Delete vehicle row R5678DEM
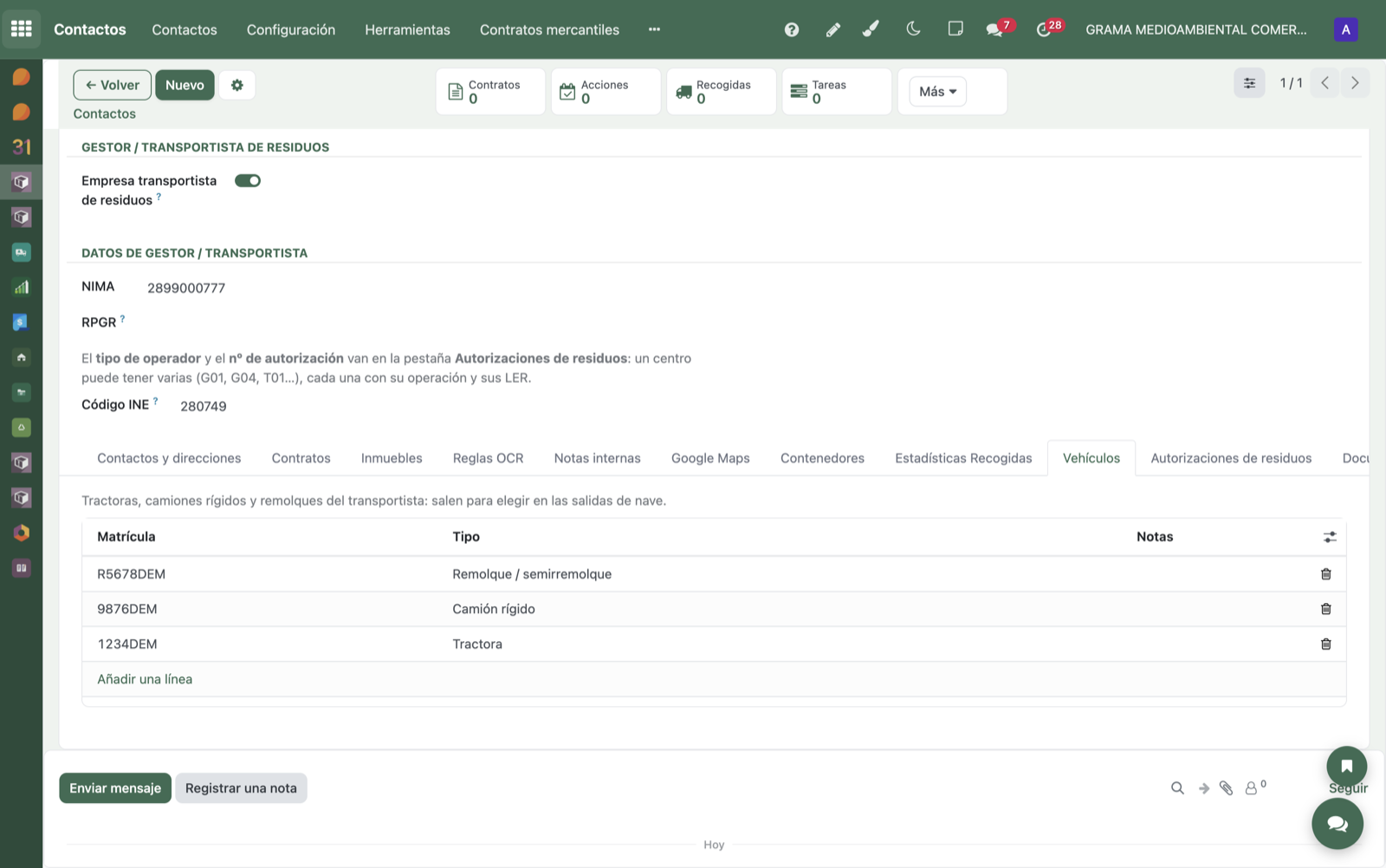Screen dimensions: 1386x868 coord(1325,574)
